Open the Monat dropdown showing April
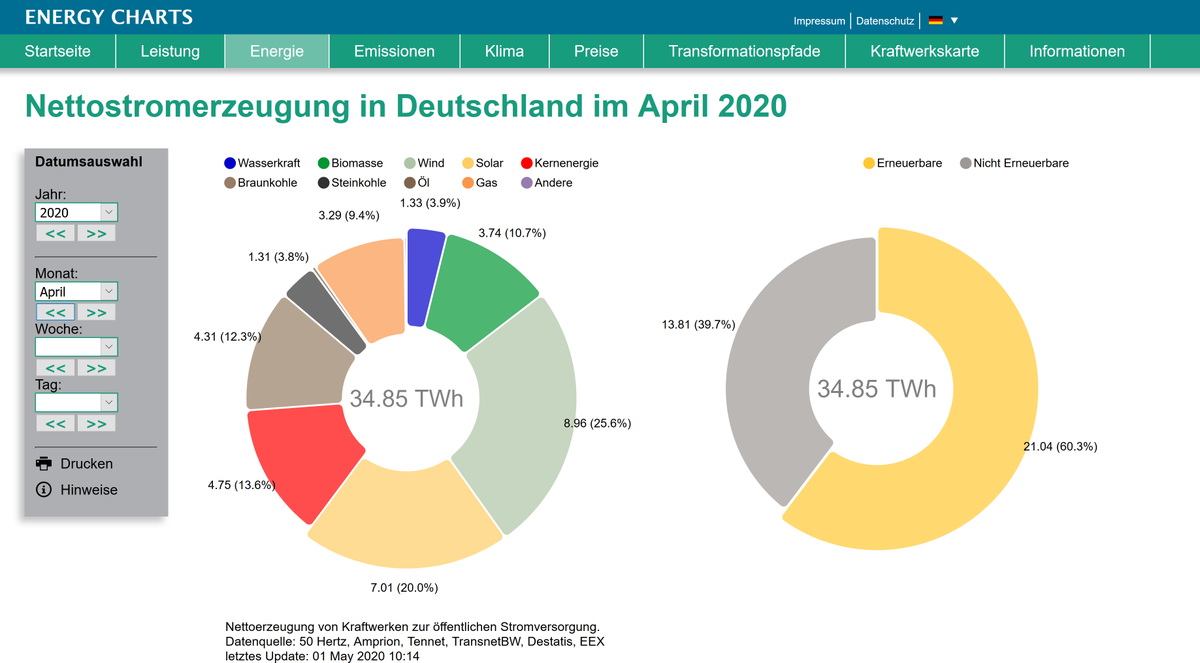The width and height of the screenshot is (1200, 663). [x=76, y=291]
